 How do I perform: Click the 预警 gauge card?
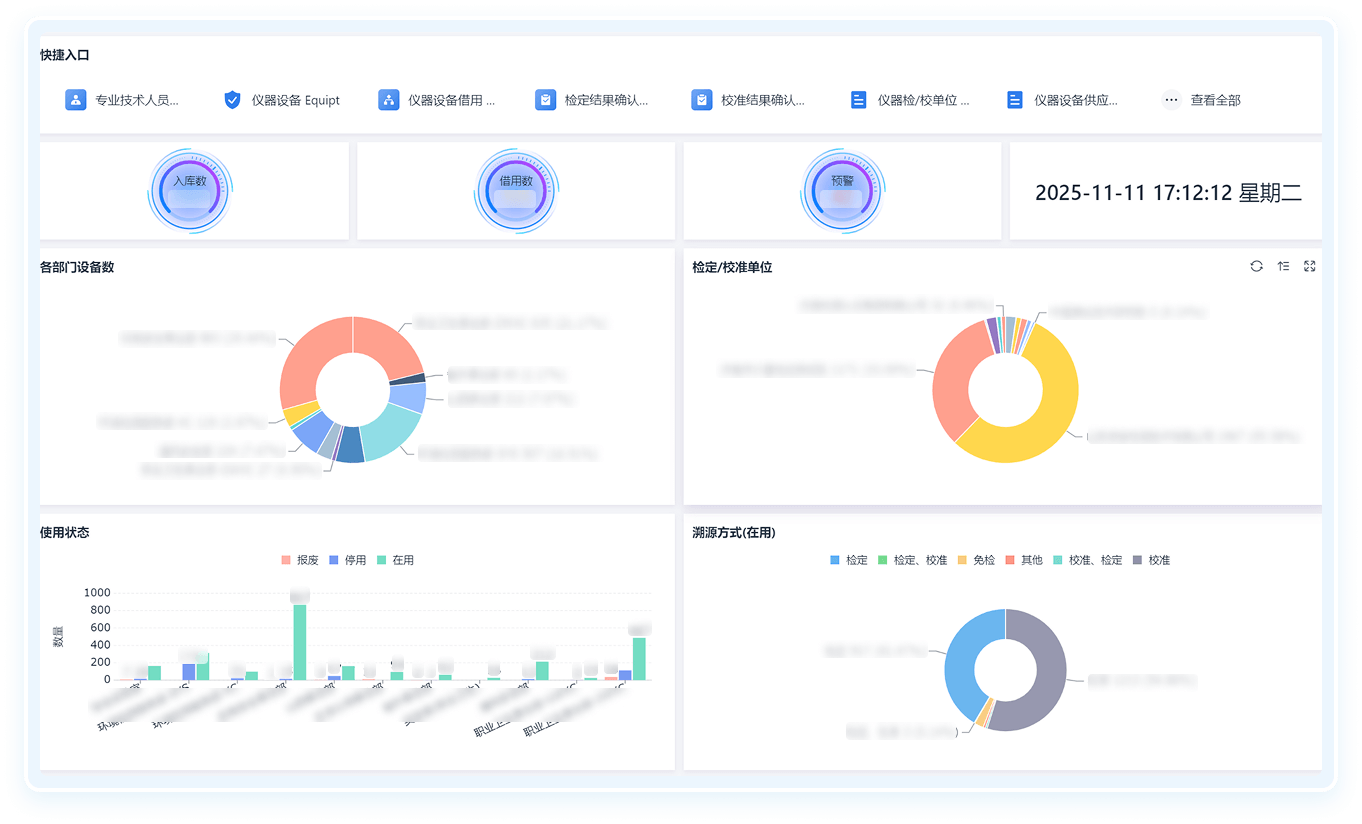pos(842,190)
